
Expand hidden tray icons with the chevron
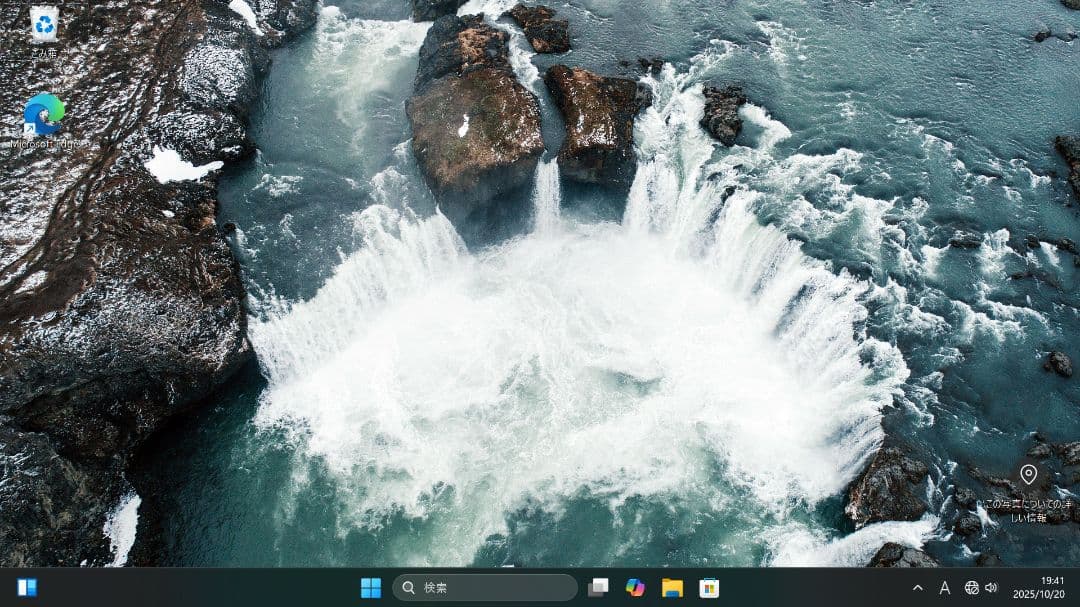(x=917, y=589)
